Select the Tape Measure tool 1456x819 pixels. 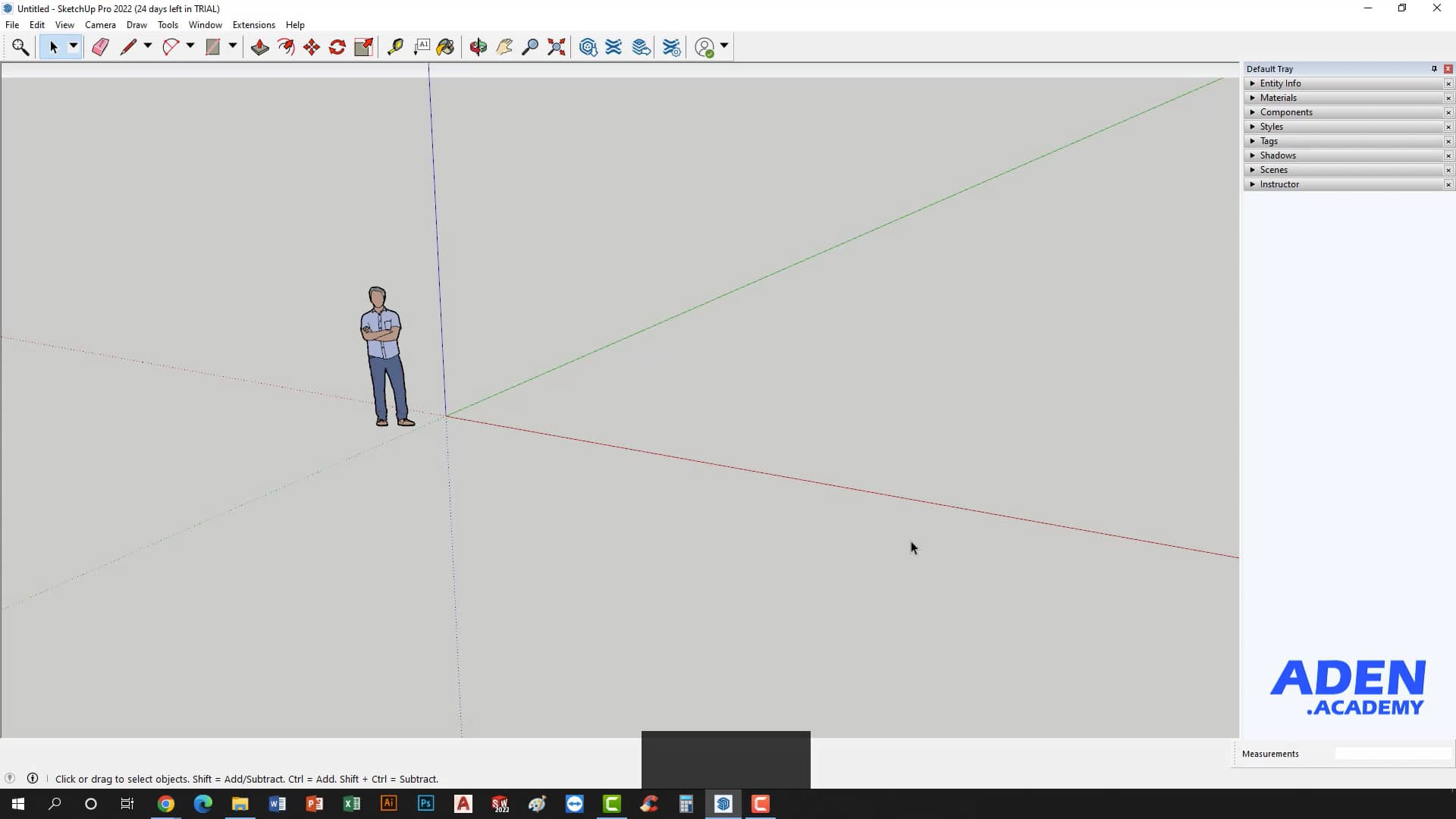pyautogui.click(x=395, y=46)
